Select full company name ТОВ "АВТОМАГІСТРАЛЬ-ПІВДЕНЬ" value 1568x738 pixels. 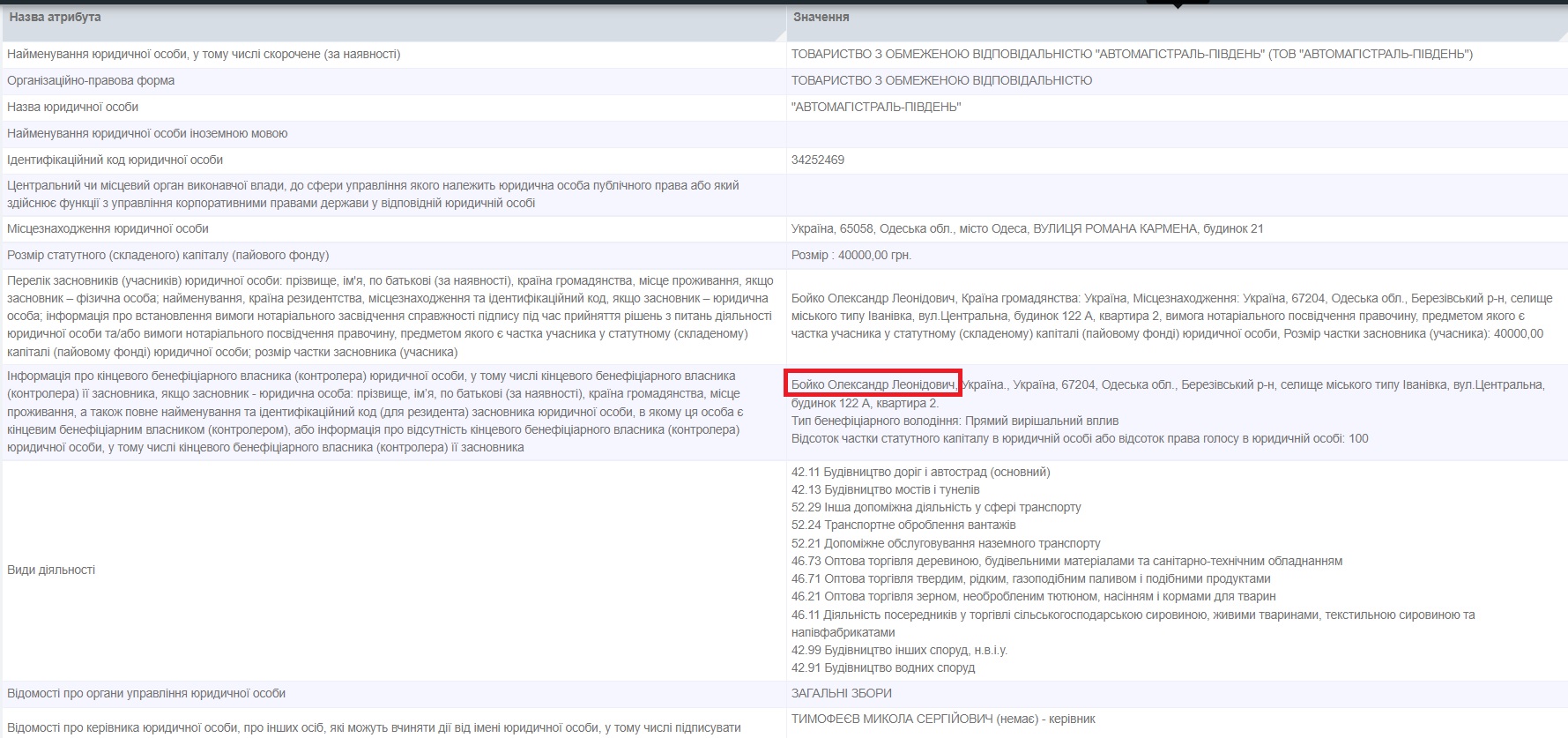(1132, 54)
